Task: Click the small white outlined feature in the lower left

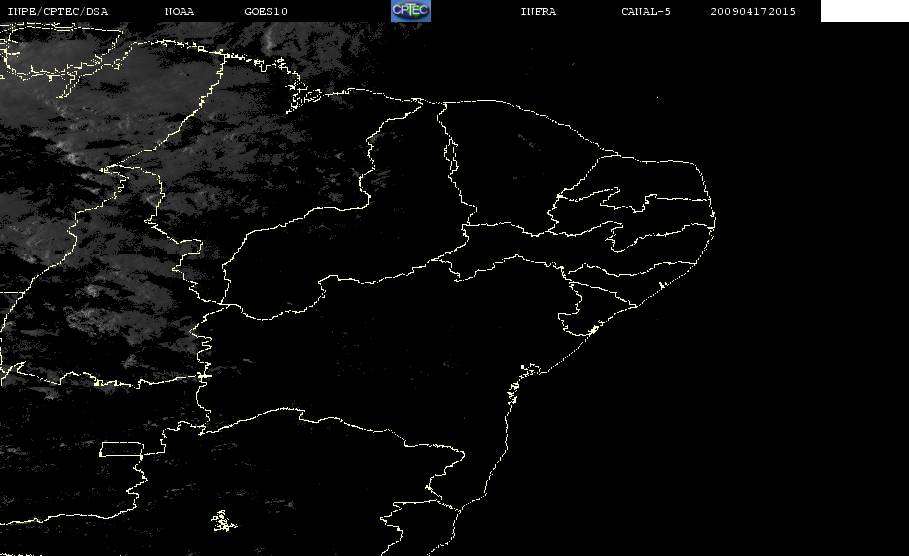Action: click(x=223, y=521)
